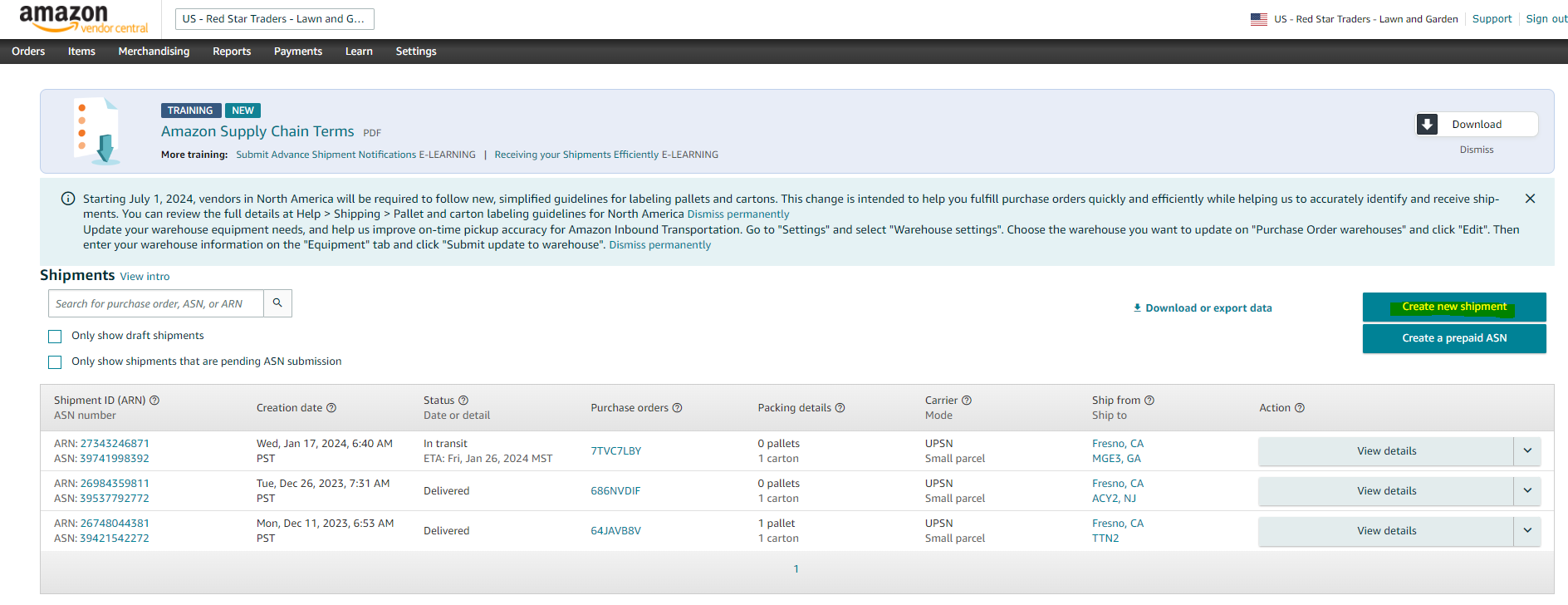Open the Reports menu
The image size is (1568, 605).
(232, 52)
